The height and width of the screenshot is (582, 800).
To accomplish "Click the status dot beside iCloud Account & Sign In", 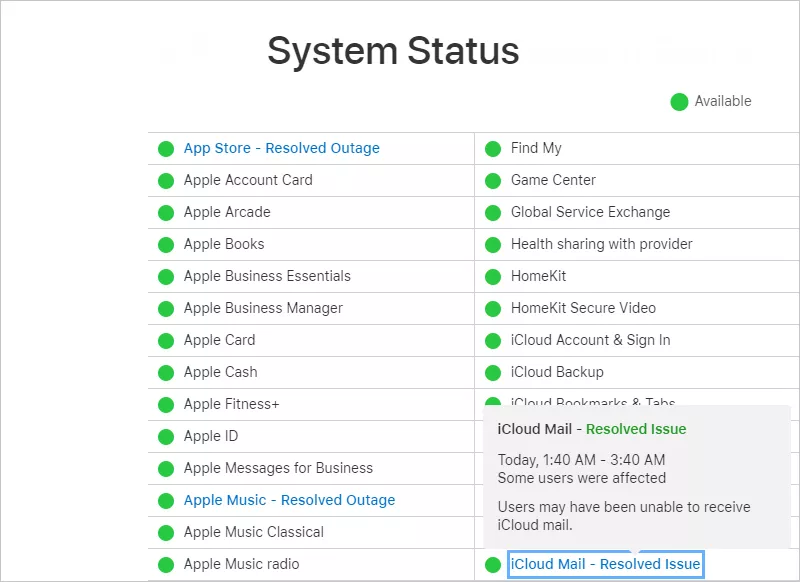I will [x=493, y=341].
